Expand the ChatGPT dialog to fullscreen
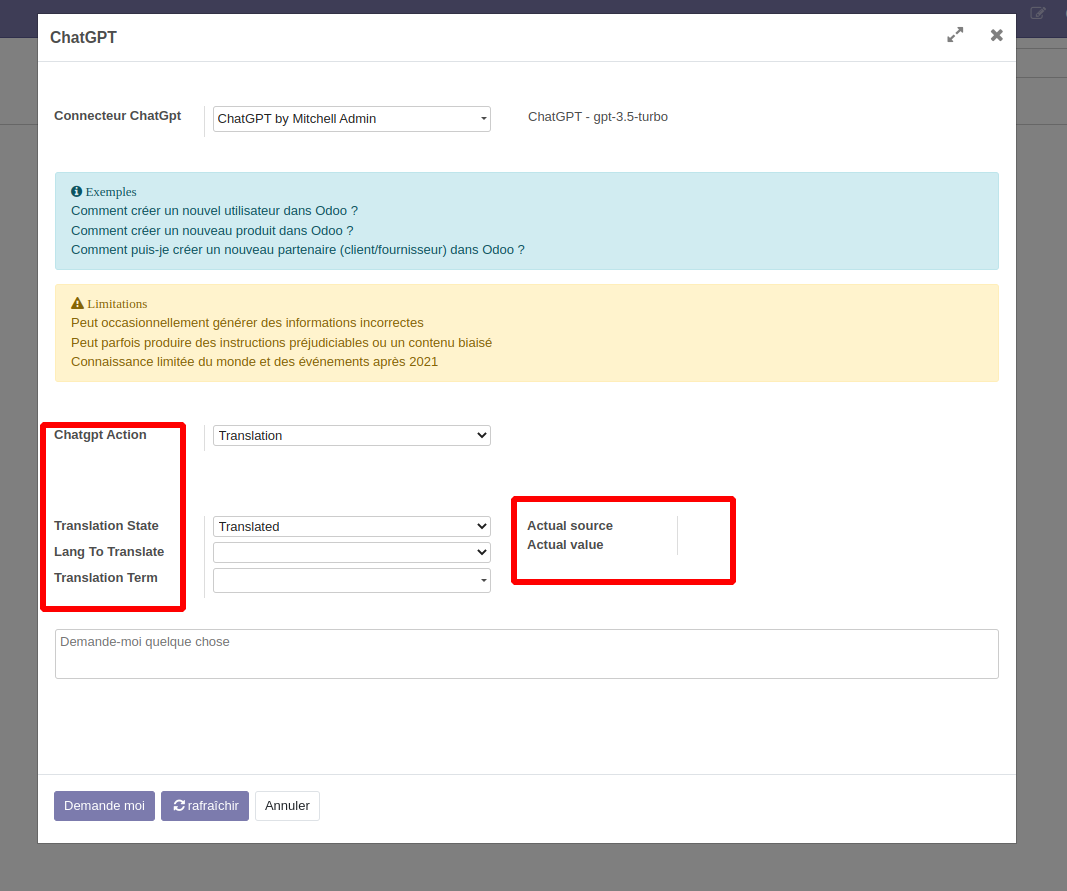The image size is (1067, 891). [x=955, y=35]
